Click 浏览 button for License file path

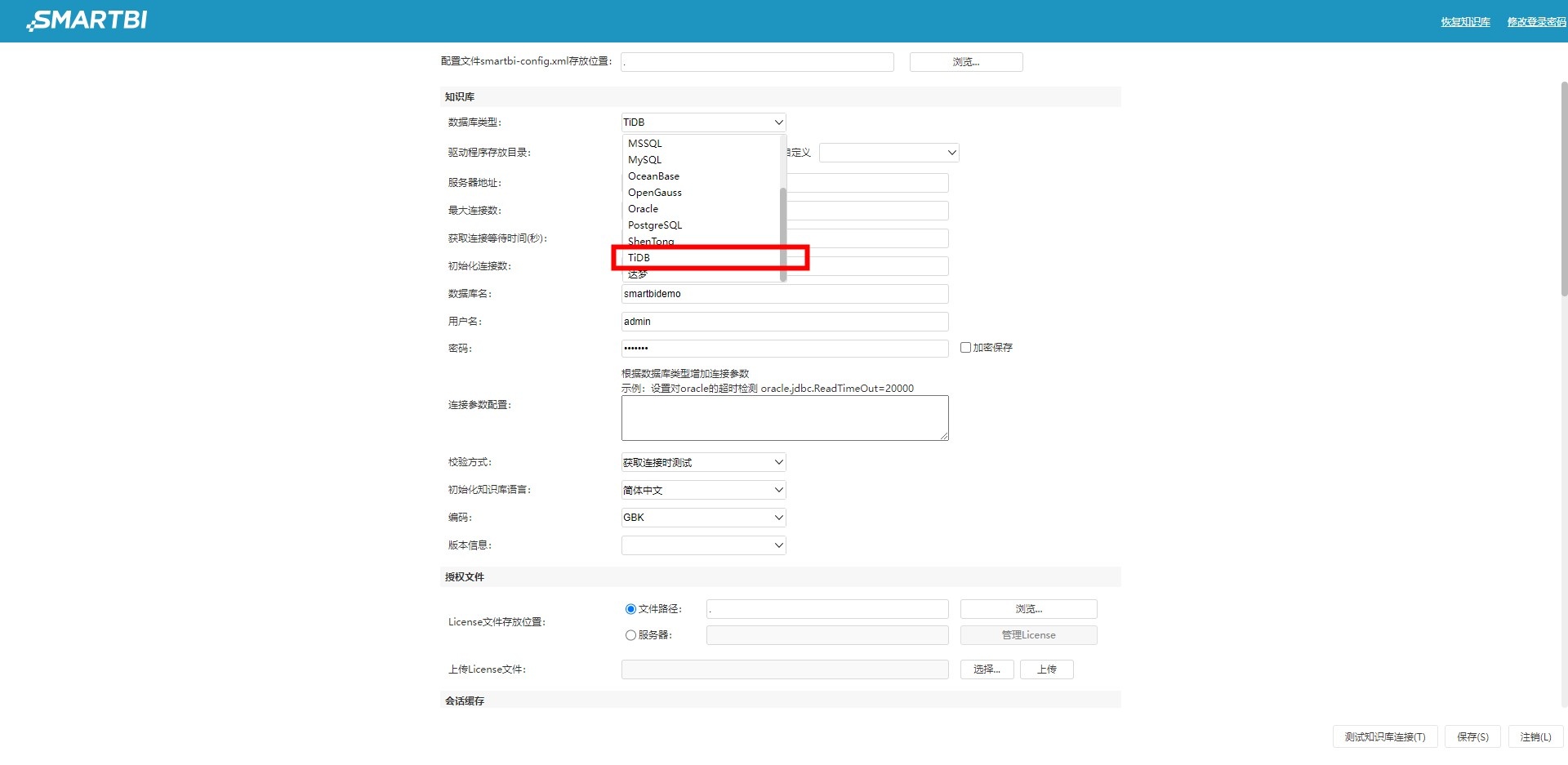1028,609
